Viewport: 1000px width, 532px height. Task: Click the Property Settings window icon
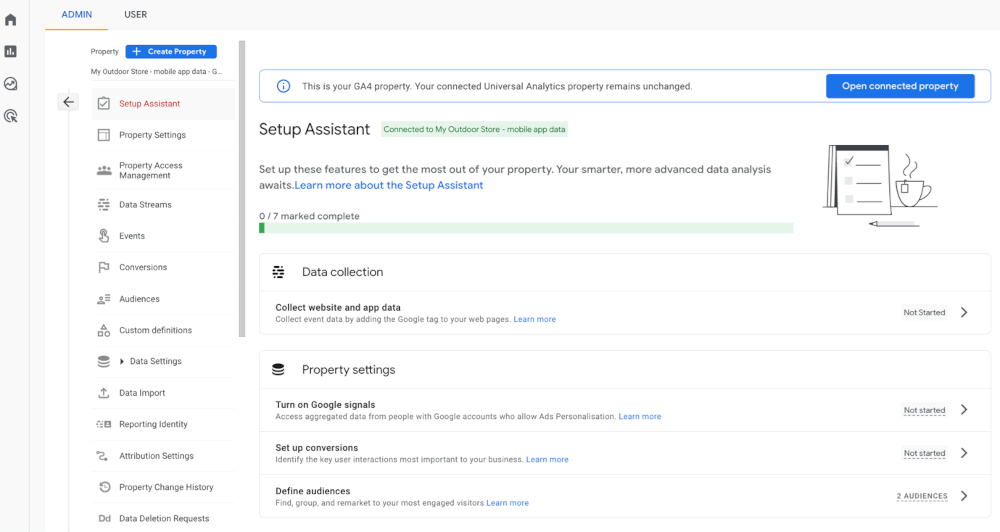pos(104,135)
